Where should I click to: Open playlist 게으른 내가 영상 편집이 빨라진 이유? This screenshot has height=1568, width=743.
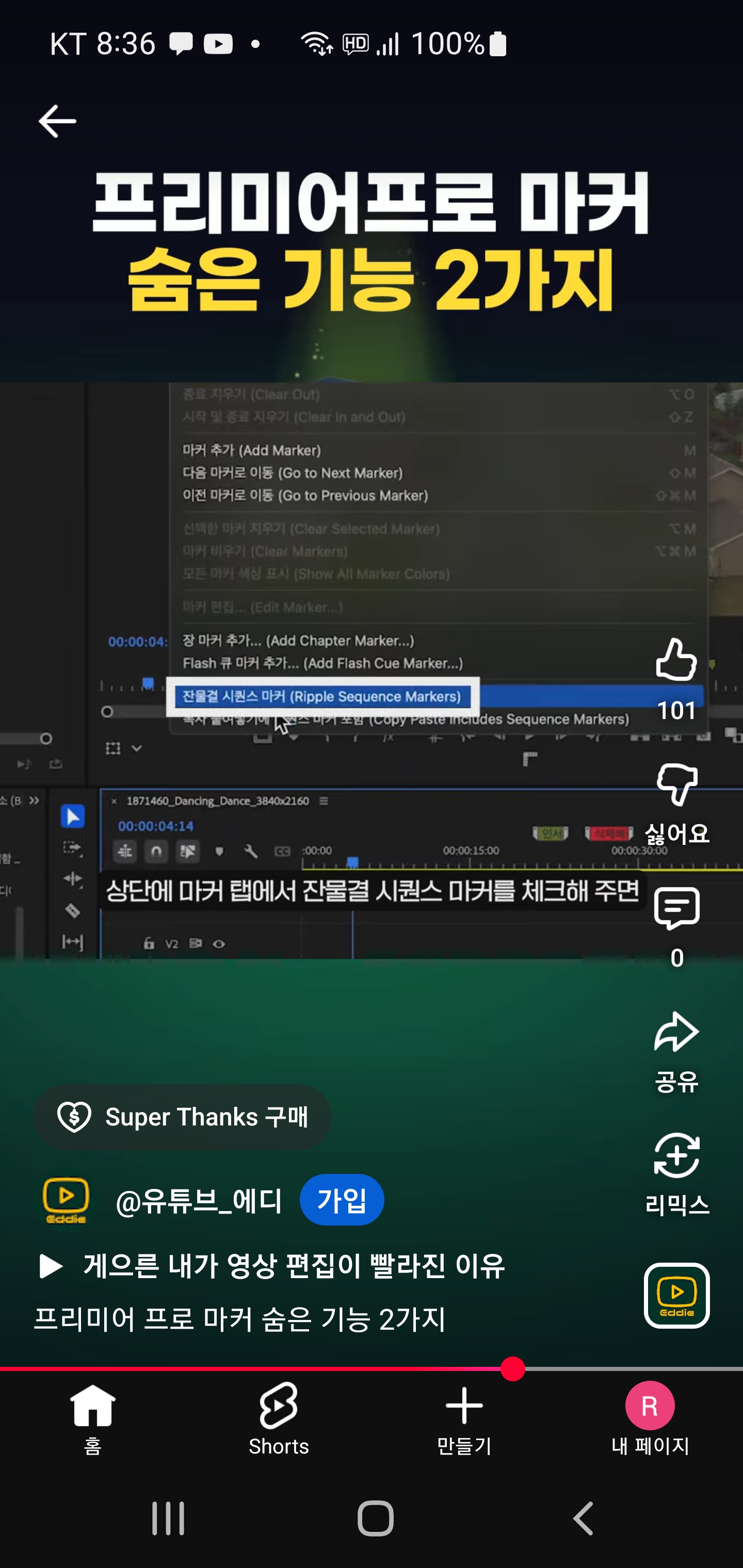[x=271, y=1266]
